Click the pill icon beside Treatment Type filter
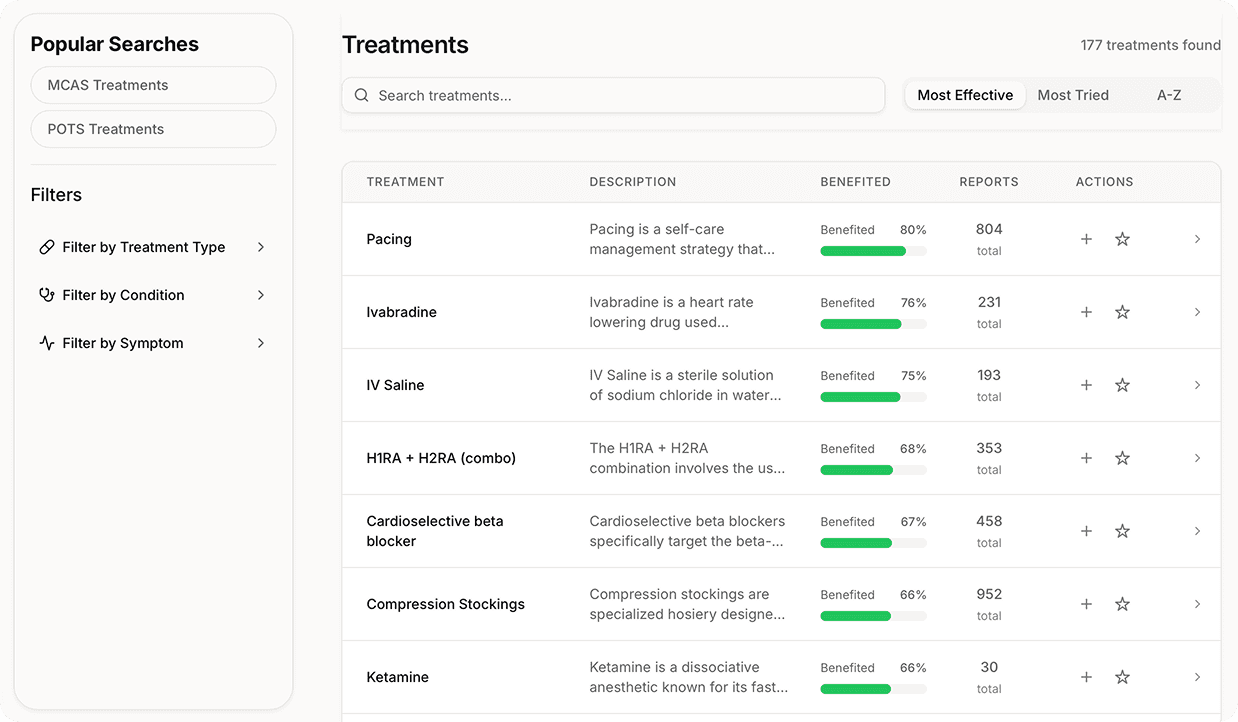1238x722 pixels. click(x=46, y=247)
